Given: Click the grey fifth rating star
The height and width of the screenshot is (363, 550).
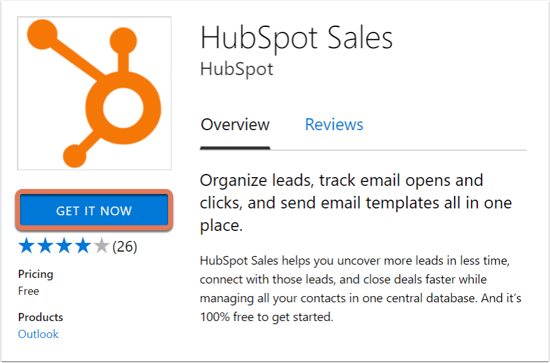Looking at the screenshot, I should [x=102, y=246].
